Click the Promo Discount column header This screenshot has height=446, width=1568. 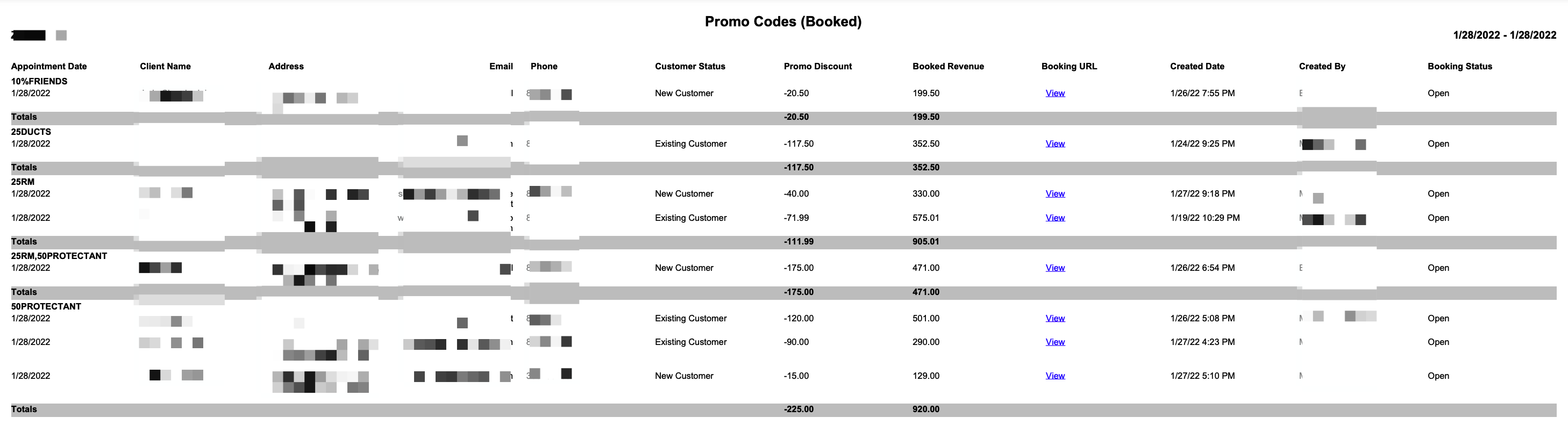pos(817,66)
